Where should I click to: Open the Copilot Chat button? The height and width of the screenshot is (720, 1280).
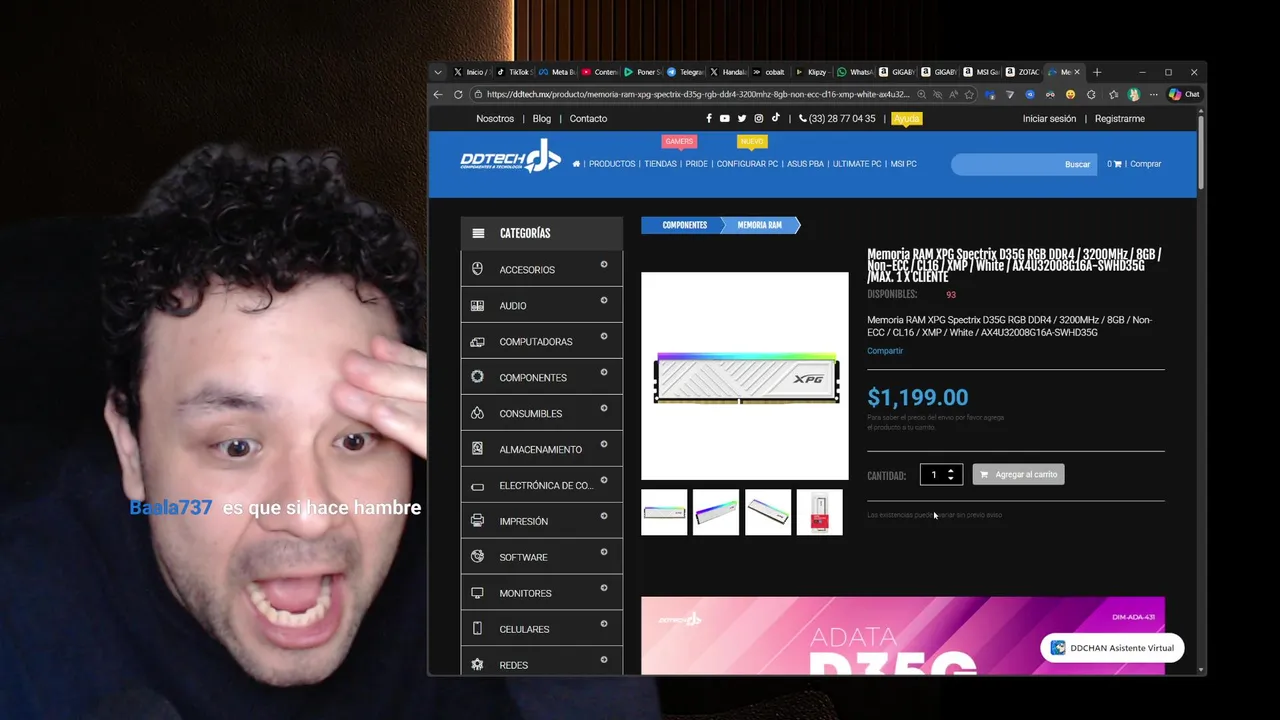click(1184, 94)
